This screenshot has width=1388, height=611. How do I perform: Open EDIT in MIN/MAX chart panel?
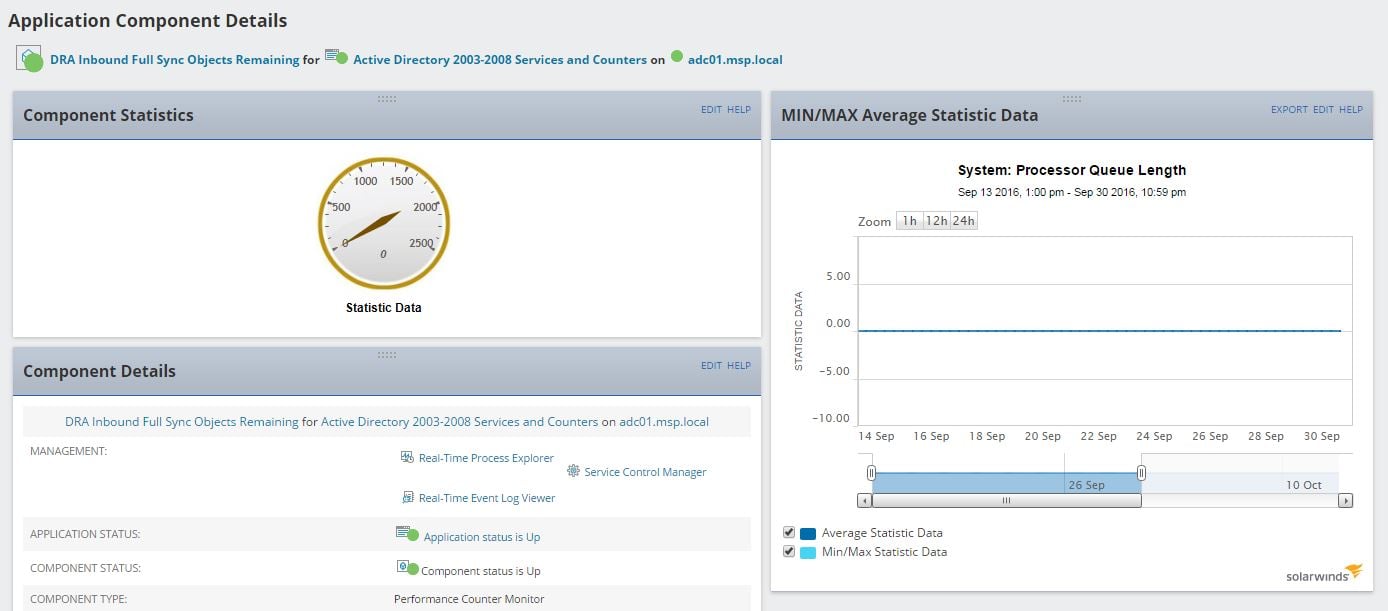point(1323,110)
